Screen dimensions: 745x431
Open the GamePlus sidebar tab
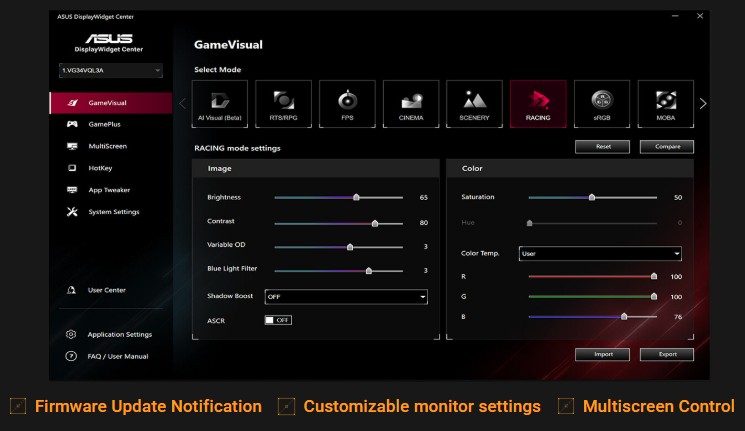pos(104,125)
